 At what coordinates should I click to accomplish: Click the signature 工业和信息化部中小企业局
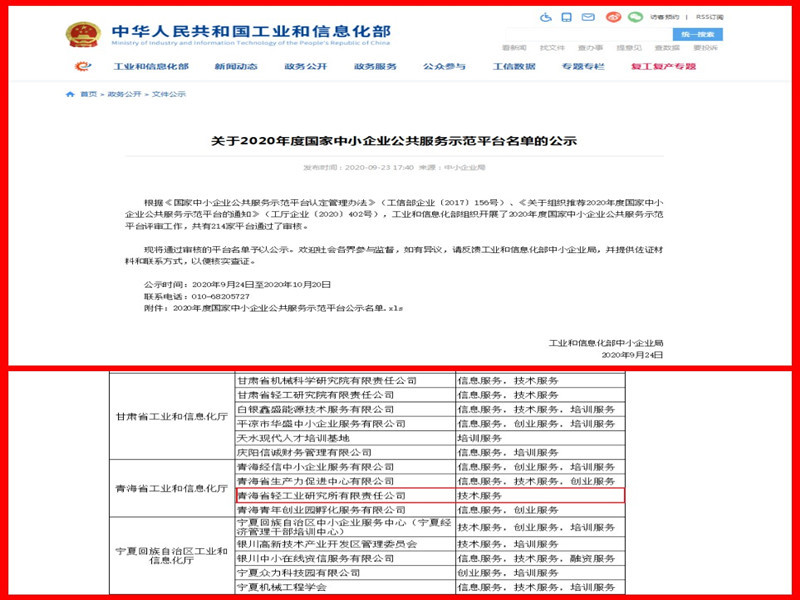(x=606, y=343)
